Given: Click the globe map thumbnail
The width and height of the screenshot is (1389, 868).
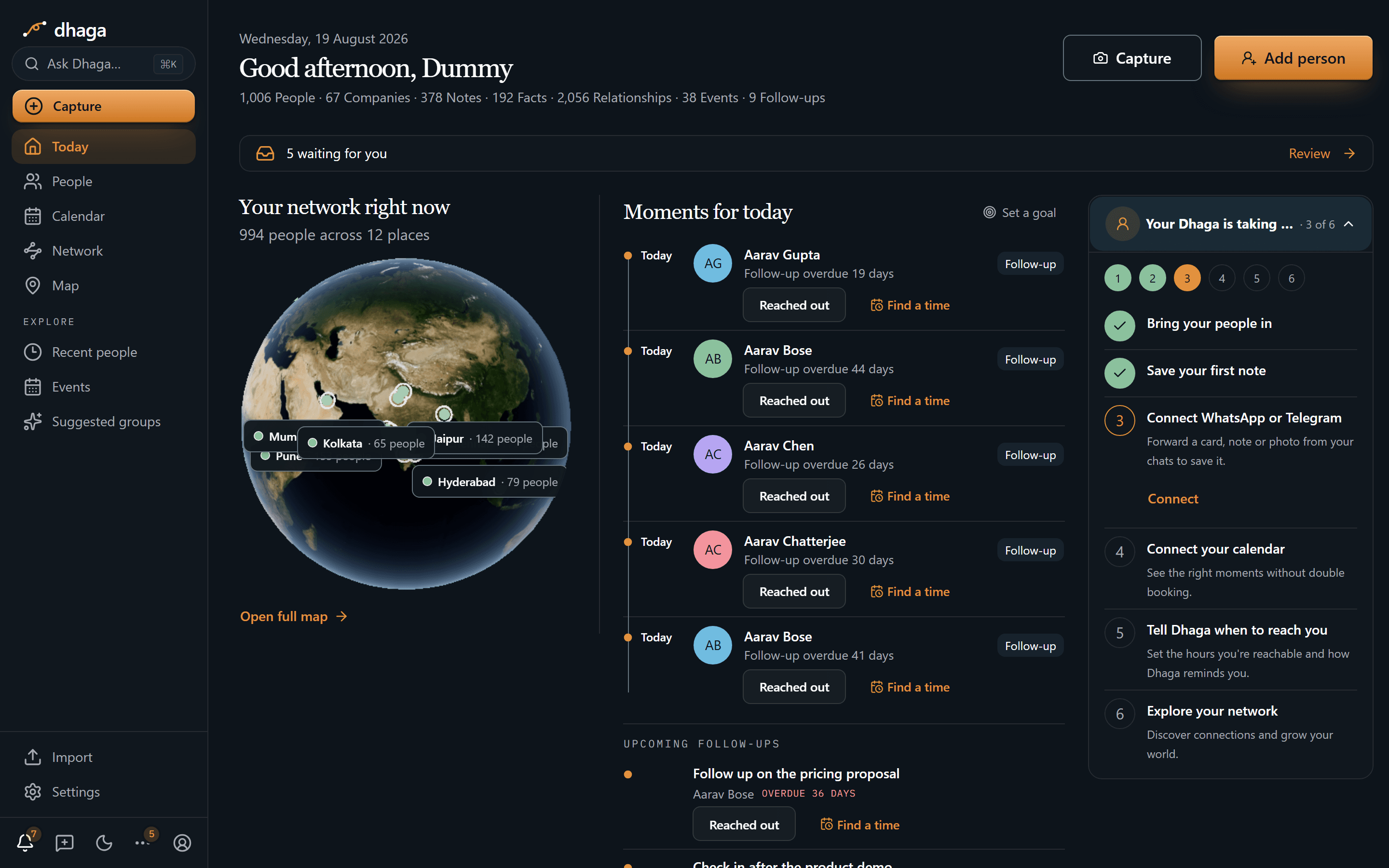Looking at the screenshot, I should tap(406, 424).
